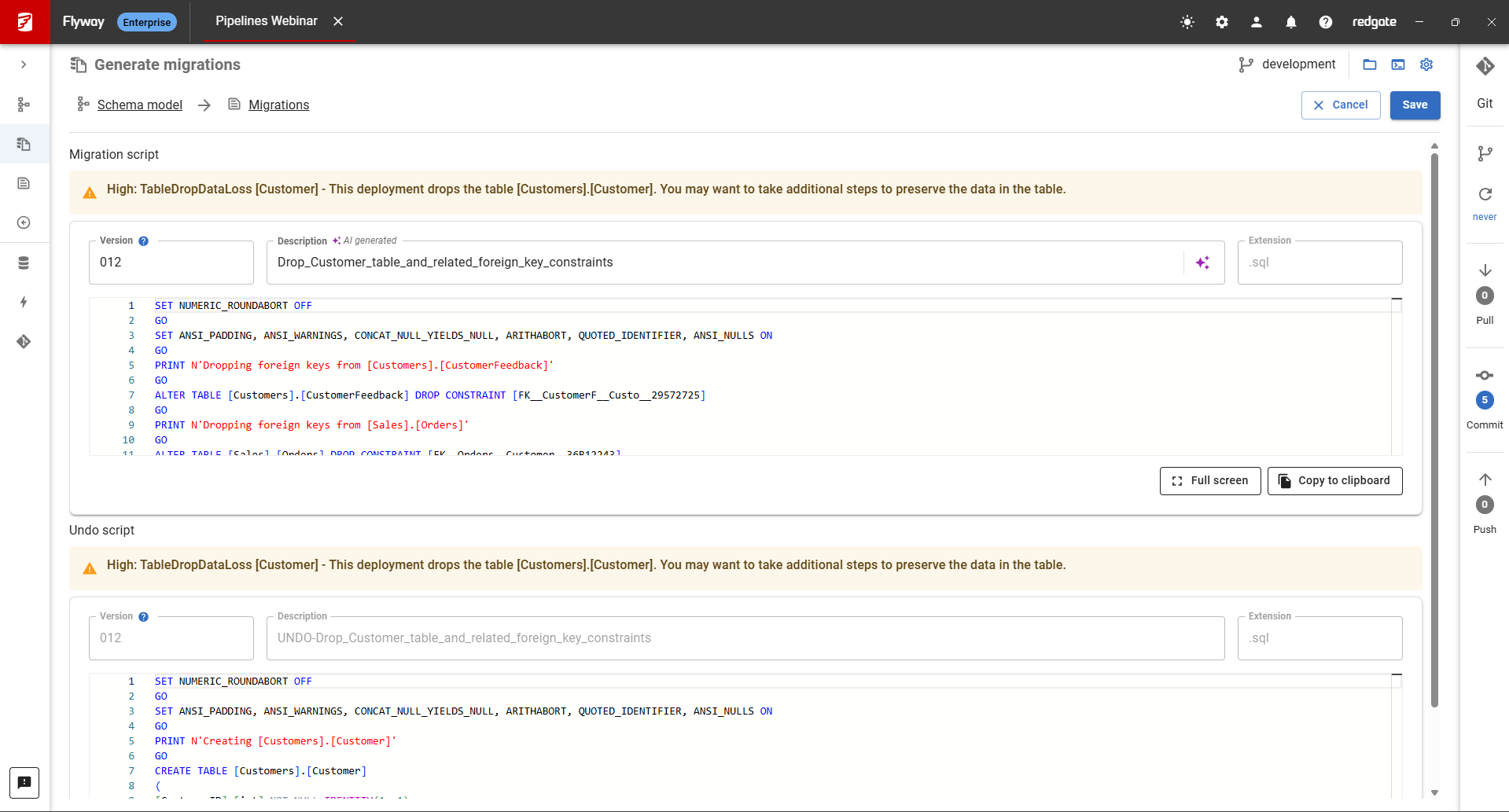
Task: Toggle the light/dark theme sun icon
Action: [1187, 22]
